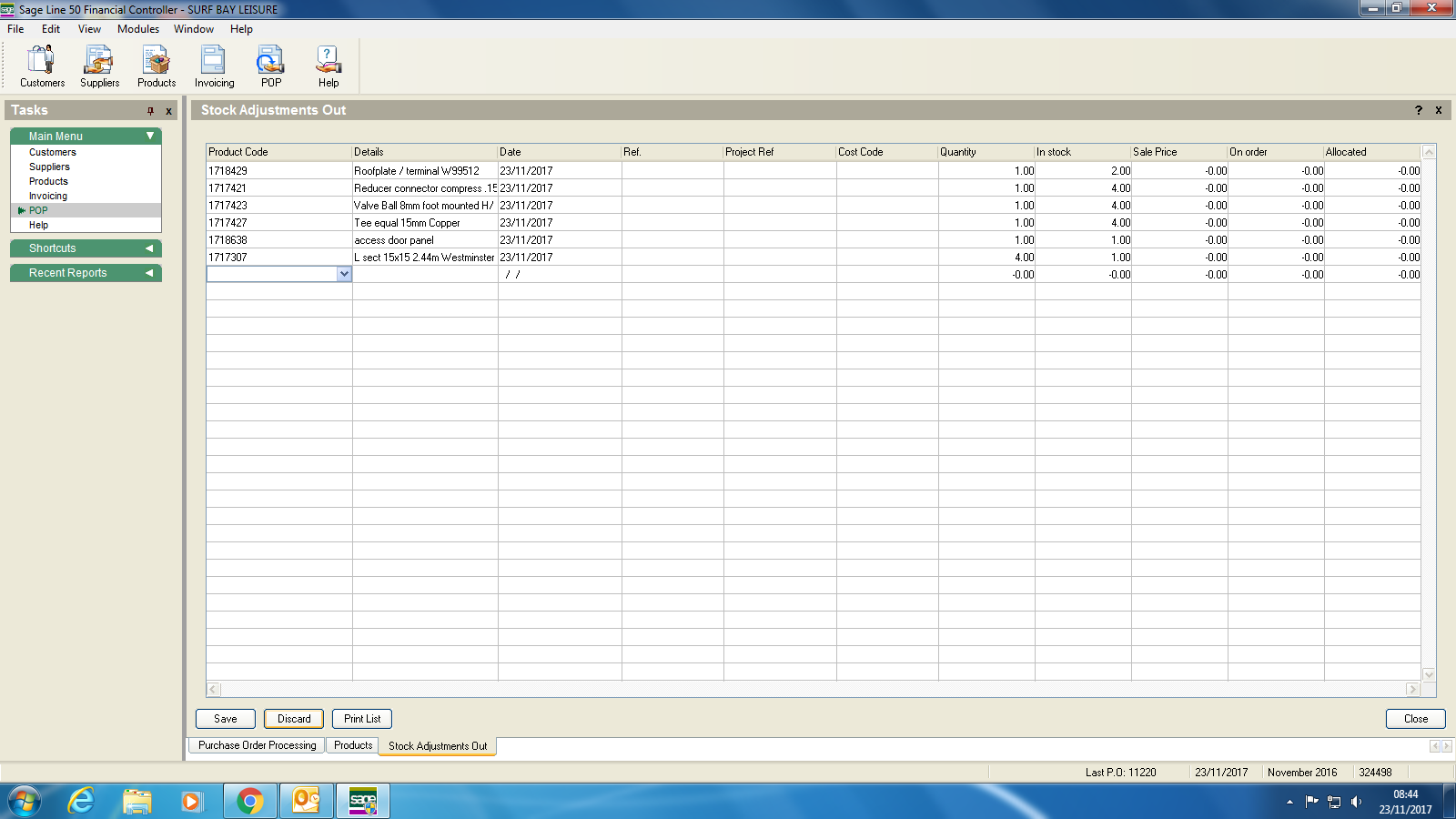Viewport: 1456px width, 819px height.
Task: Click the Stock Adjustments Out help question mark
Action: pos(1418,110)
